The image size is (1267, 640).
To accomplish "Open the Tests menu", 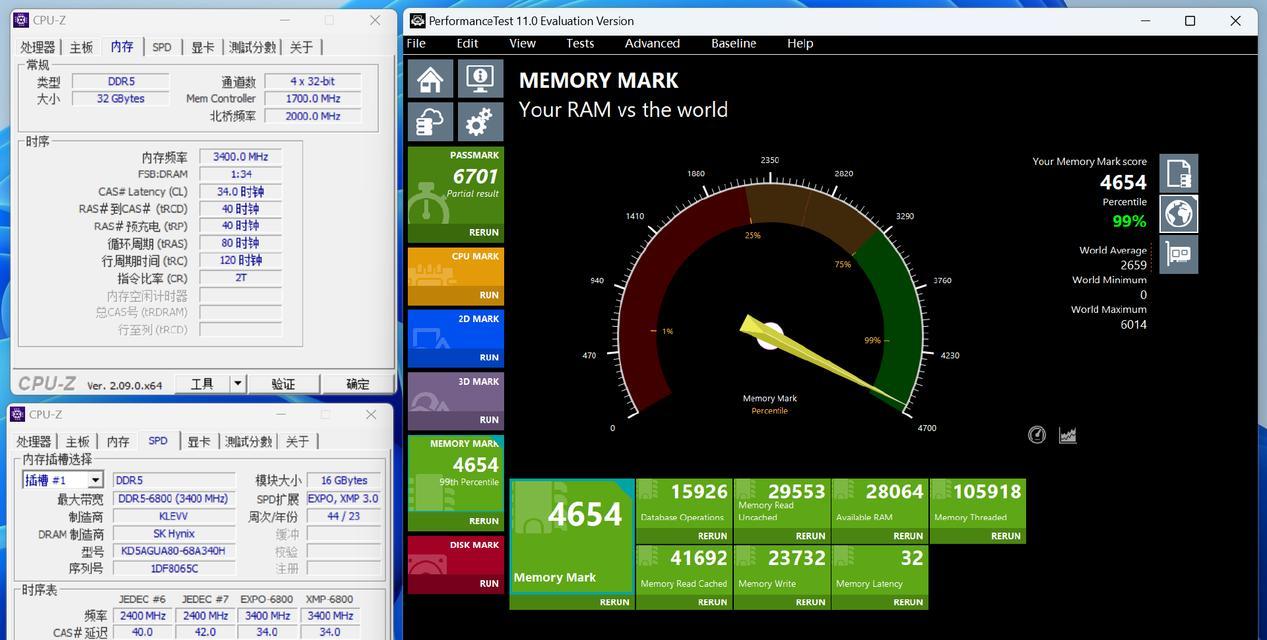I will click(580, 43).
